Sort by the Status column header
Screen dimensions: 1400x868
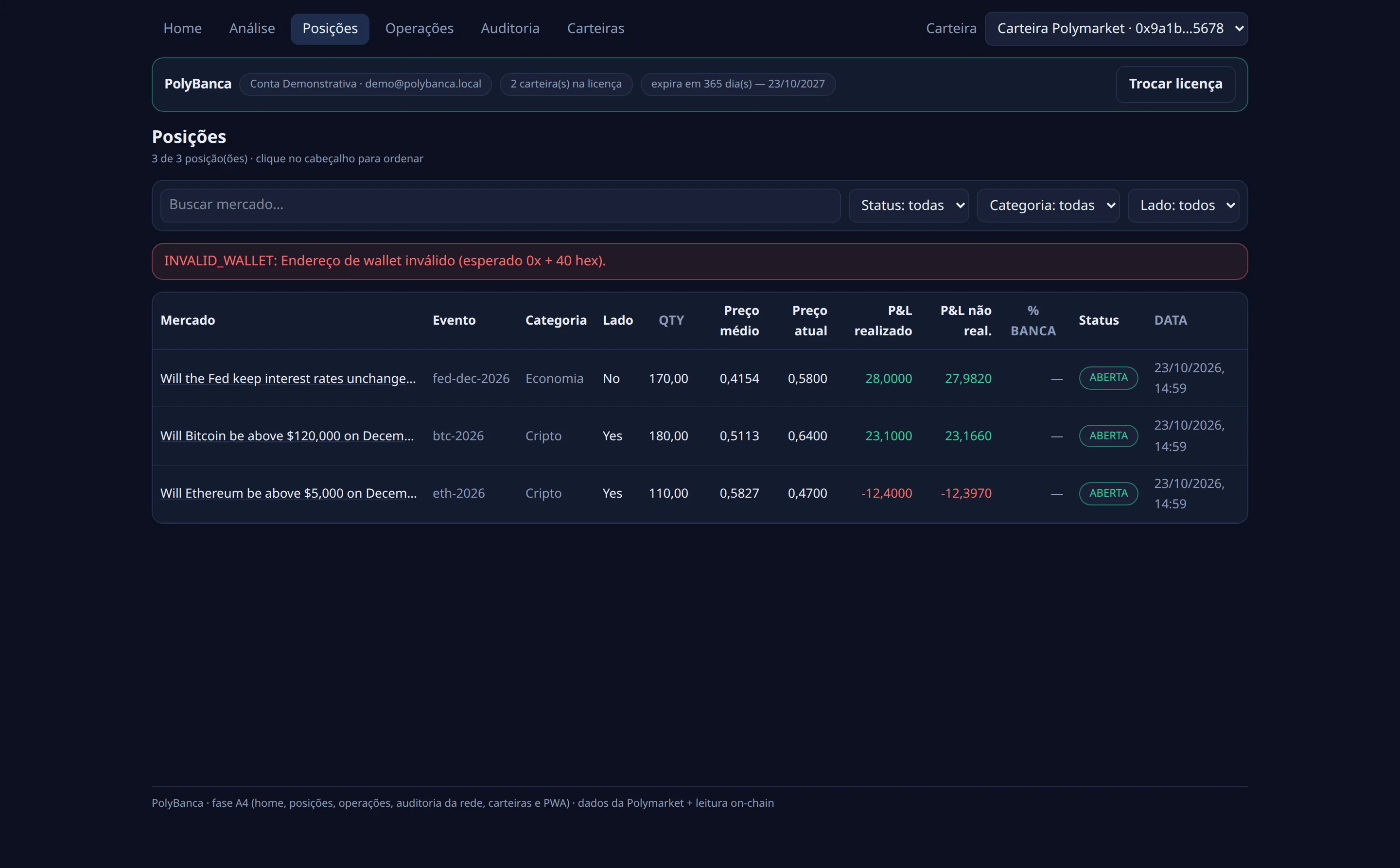click(1098, 320)
